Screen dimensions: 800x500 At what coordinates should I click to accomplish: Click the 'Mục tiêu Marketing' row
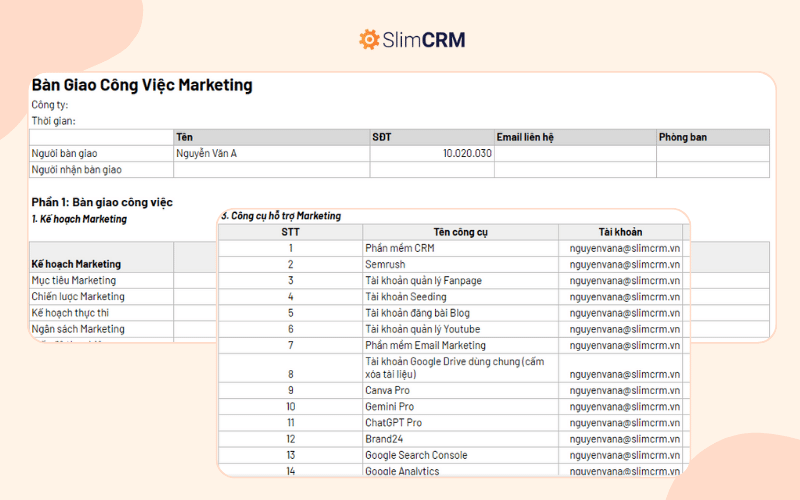73,281
